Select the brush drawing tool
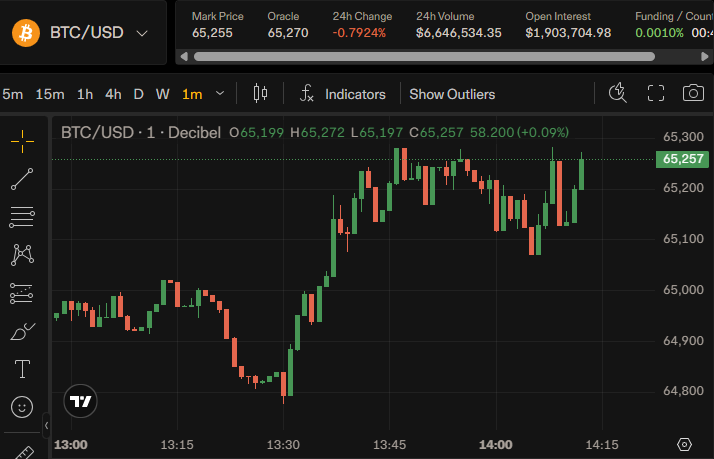714x459 pixels. tap(22, 332)
